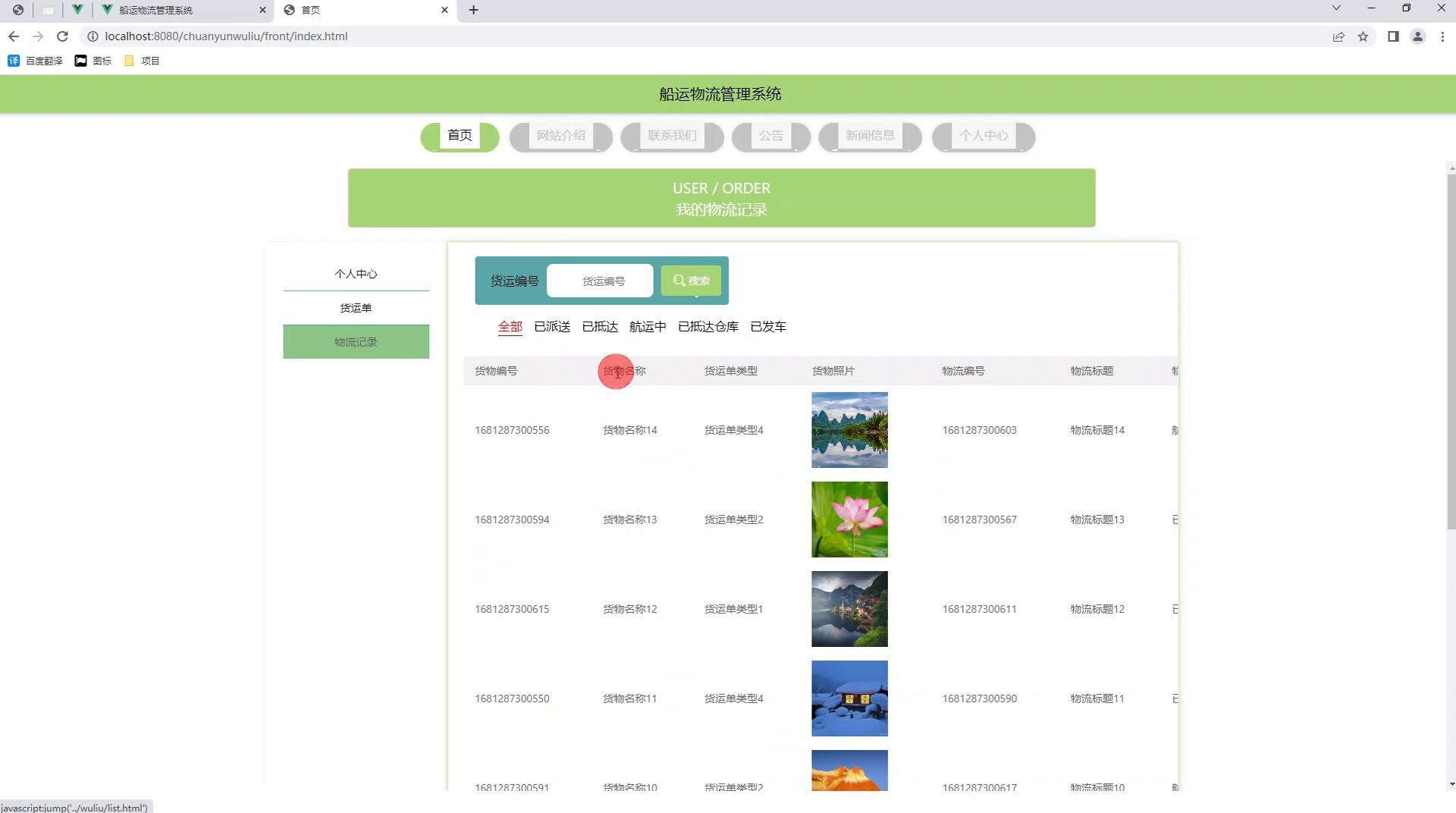Share this page icon
The width and height of the screenshot is (1456, 813).
coord(1338,36)
